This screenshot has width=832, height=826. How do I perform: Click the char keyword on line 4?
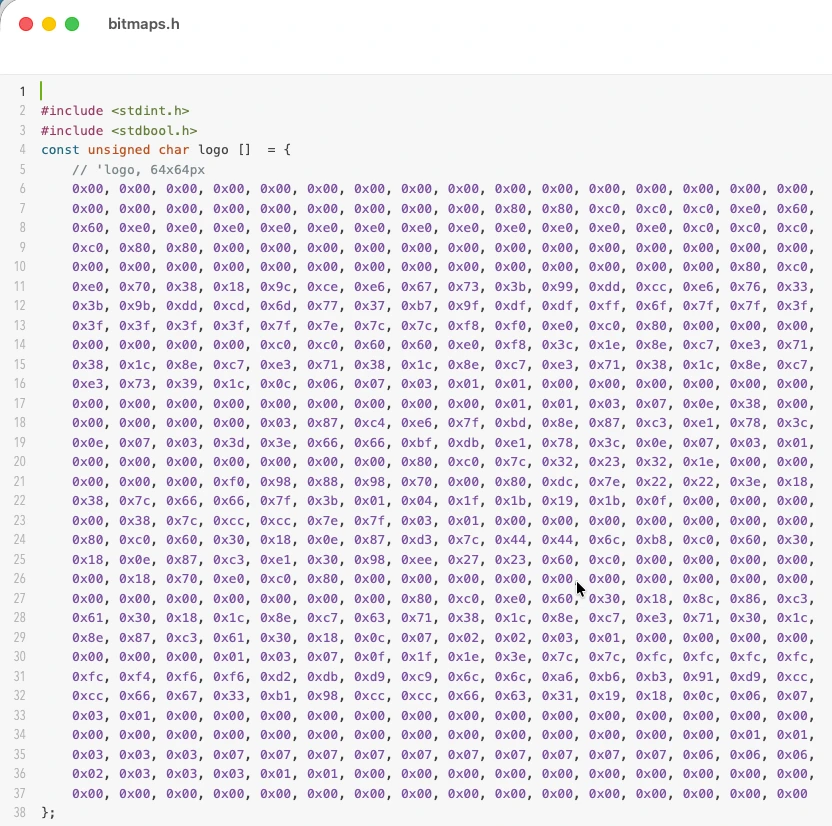[x=175, y=150]
